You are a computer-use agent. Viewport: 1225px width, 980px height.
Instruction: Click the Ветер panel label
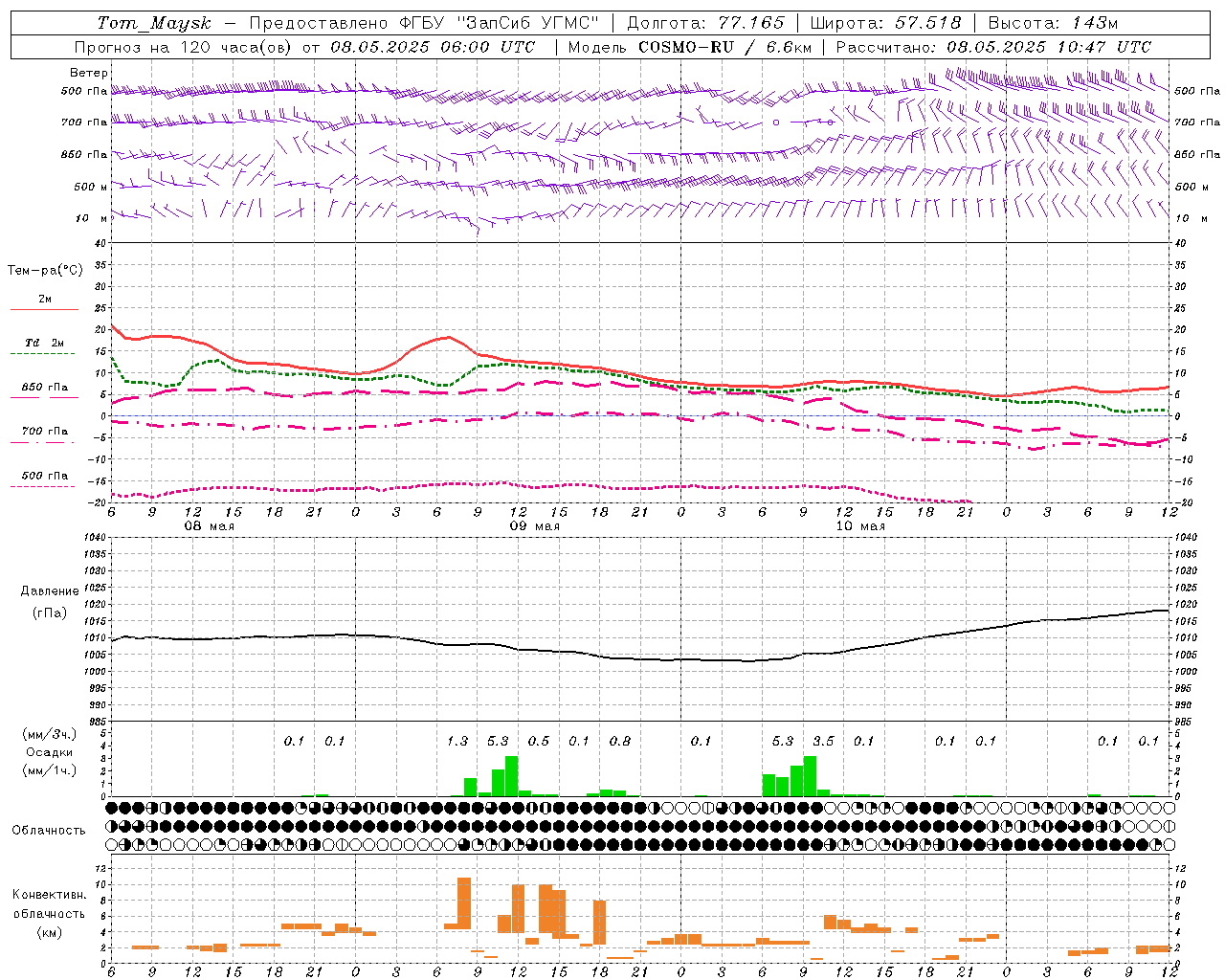pos(89,73)
